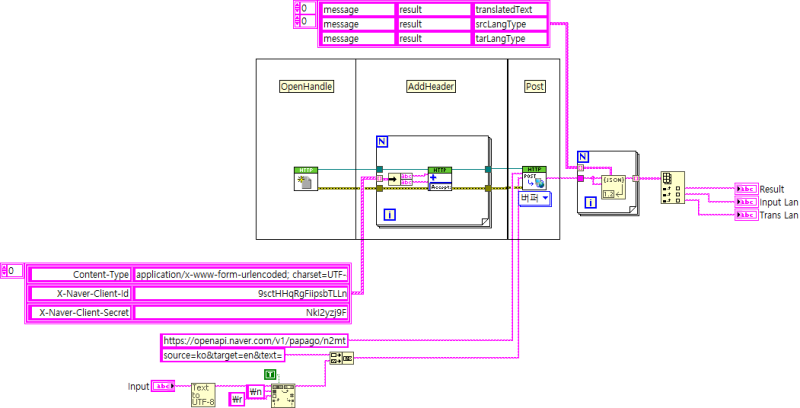
Task: Click the X-Naver-Client-Id name cell
Action: tap(81, 294)
